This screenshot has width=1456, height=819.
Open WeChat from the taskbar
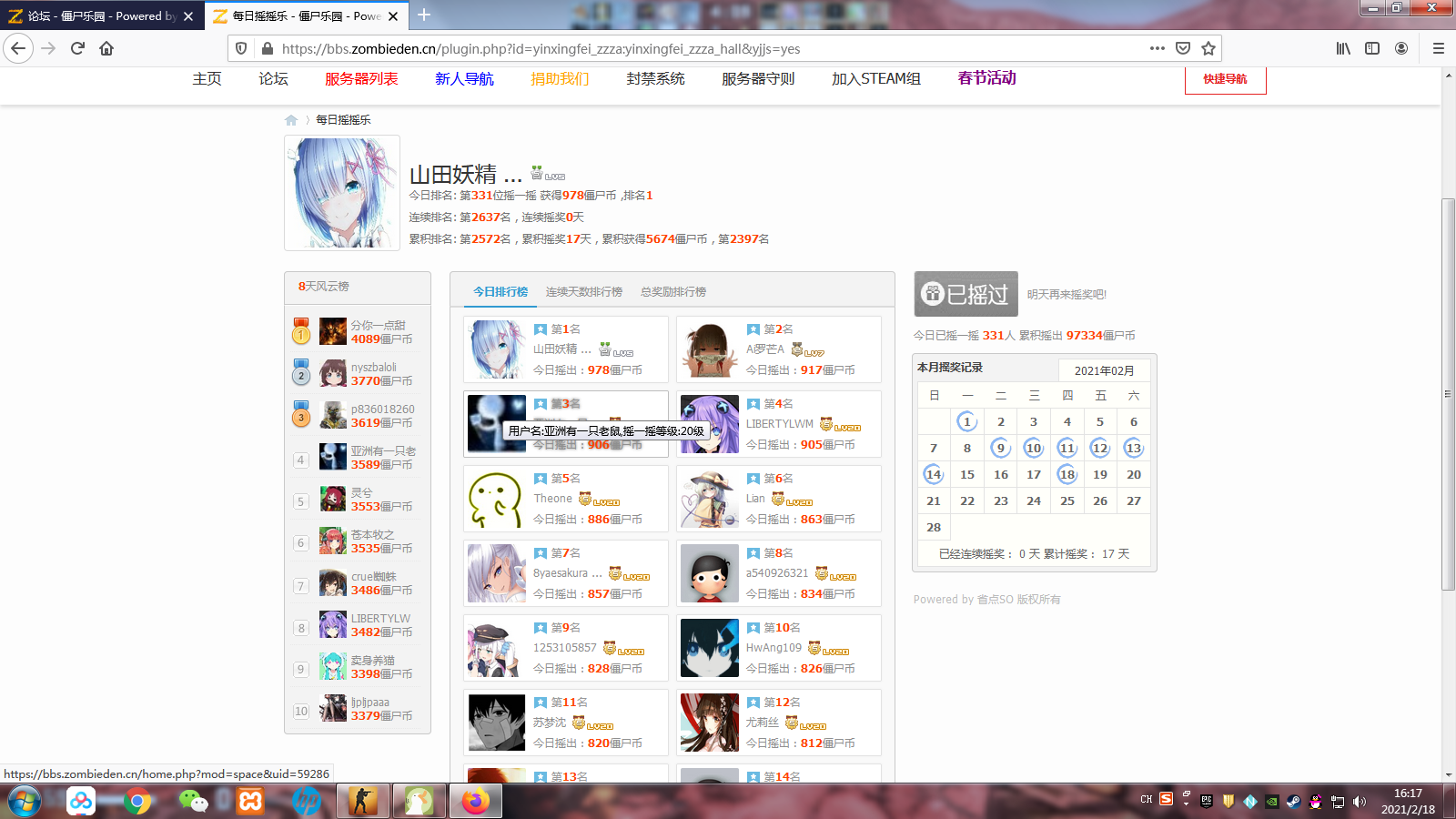pyautogui.click(x=194, y=801)
